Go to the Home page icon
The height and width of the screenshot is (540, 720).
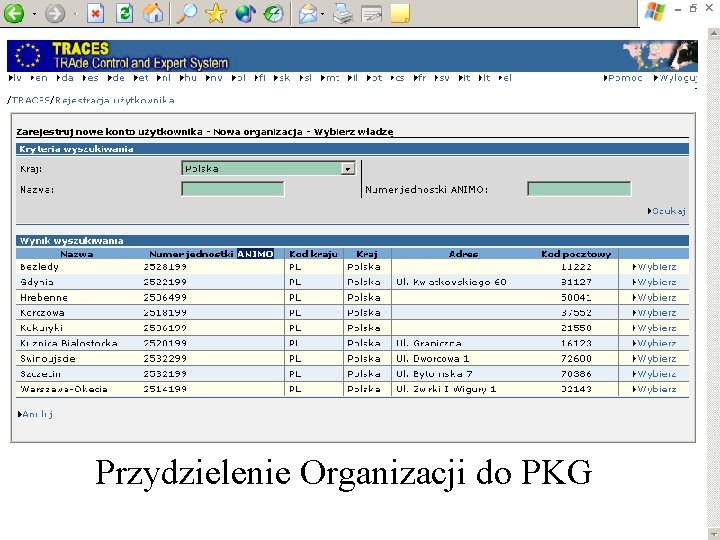tap(153, 13)
